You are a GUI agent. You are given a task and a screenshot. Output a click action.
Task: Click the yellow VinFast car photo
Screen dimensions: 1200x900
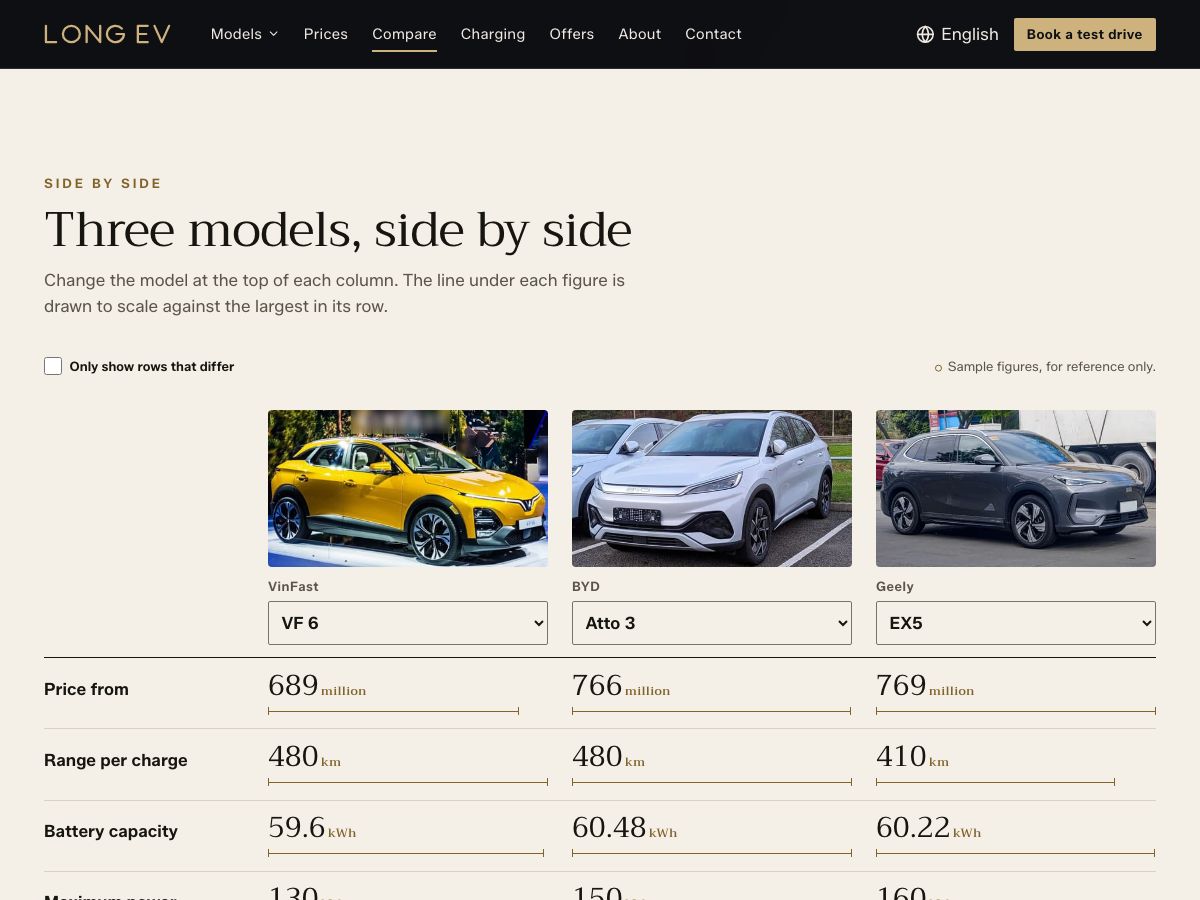coord(408,488)
